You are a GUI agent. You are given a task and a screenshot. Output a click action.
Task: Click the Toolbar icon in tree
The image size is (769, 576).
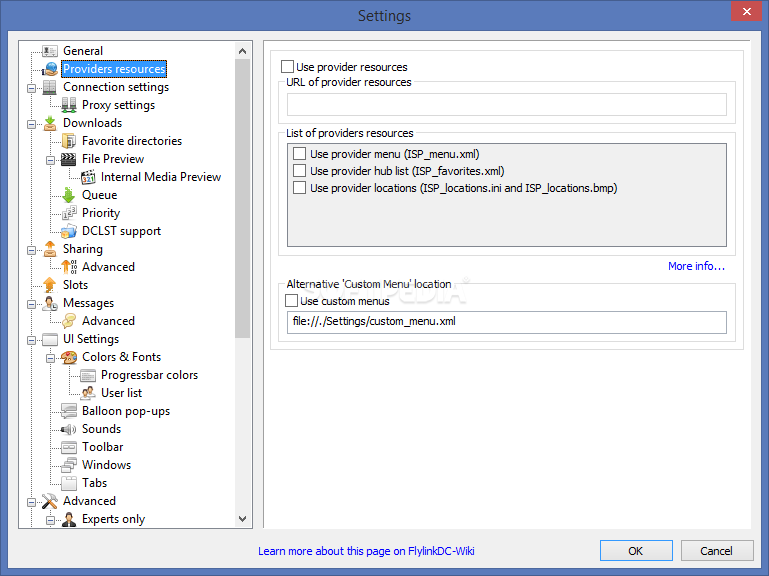pyautogui.click(x=69, y=447)
